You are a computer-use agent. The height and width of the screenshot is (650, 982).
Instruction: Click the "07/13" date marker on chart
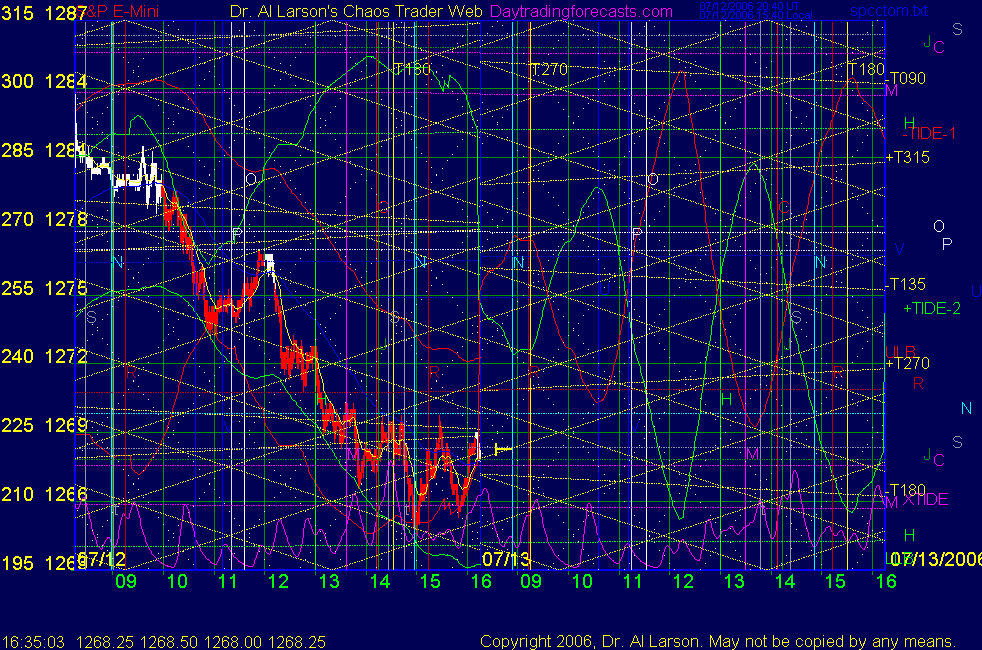(506, 559)
